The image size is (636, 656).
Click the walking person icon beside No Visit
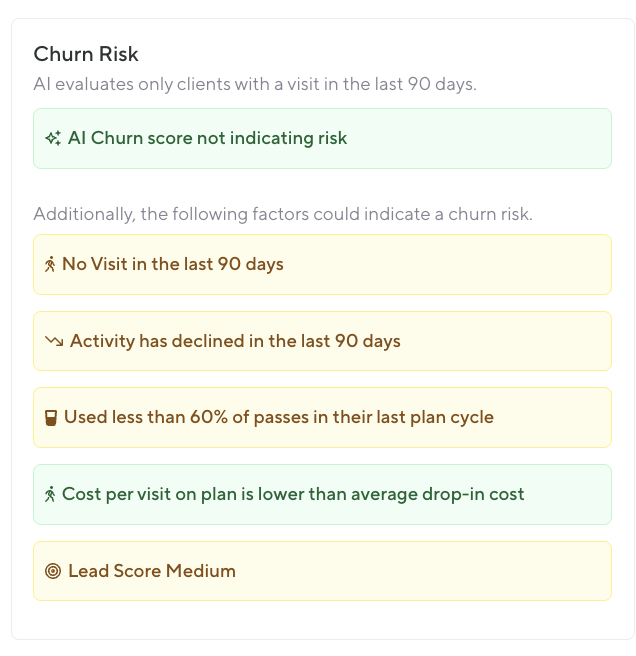[51, 265]
